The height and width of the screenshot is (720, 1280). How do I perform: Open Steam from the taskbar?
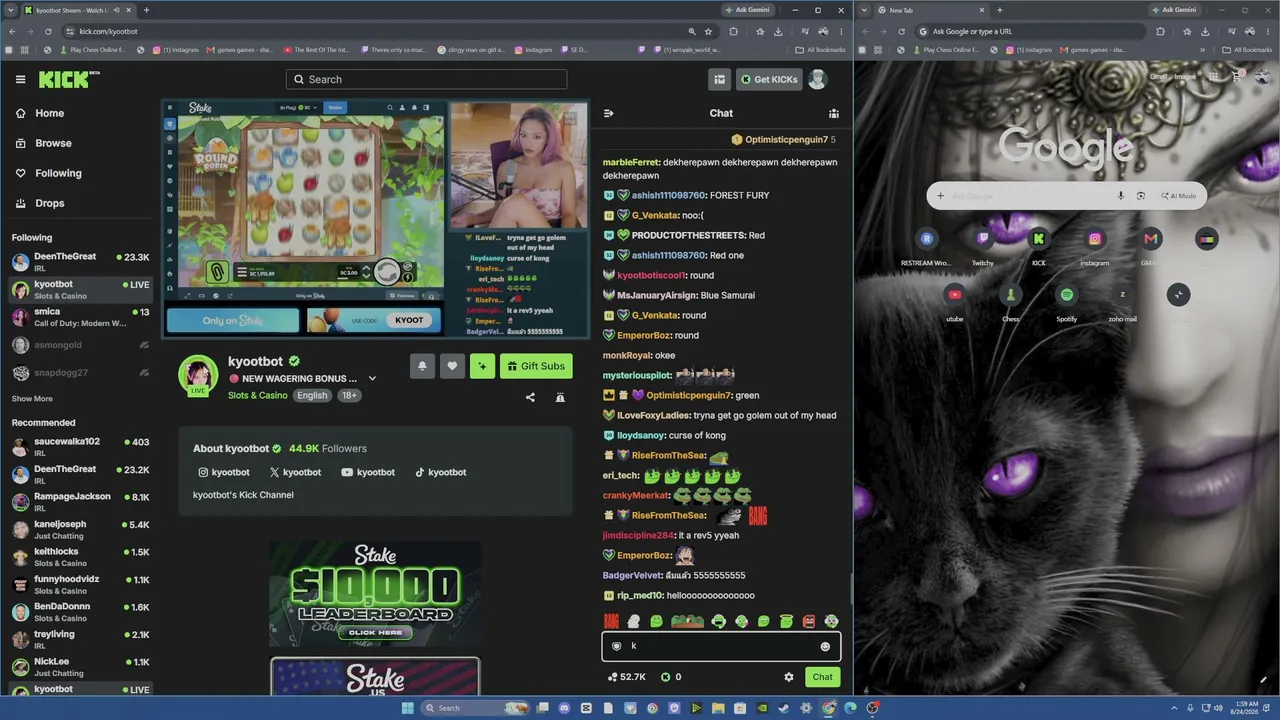(x=782, y=708)
